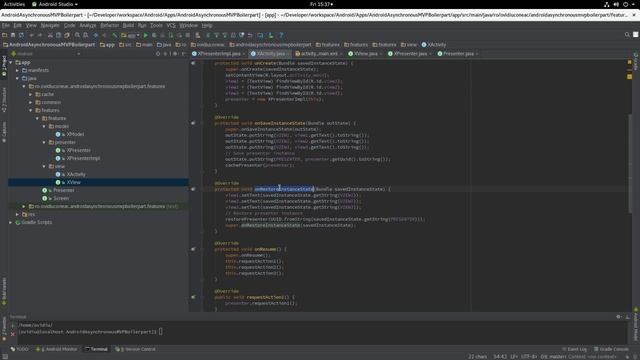
Task: Click the yellow warning marker atop editor scrollbar
Action: 629,62
